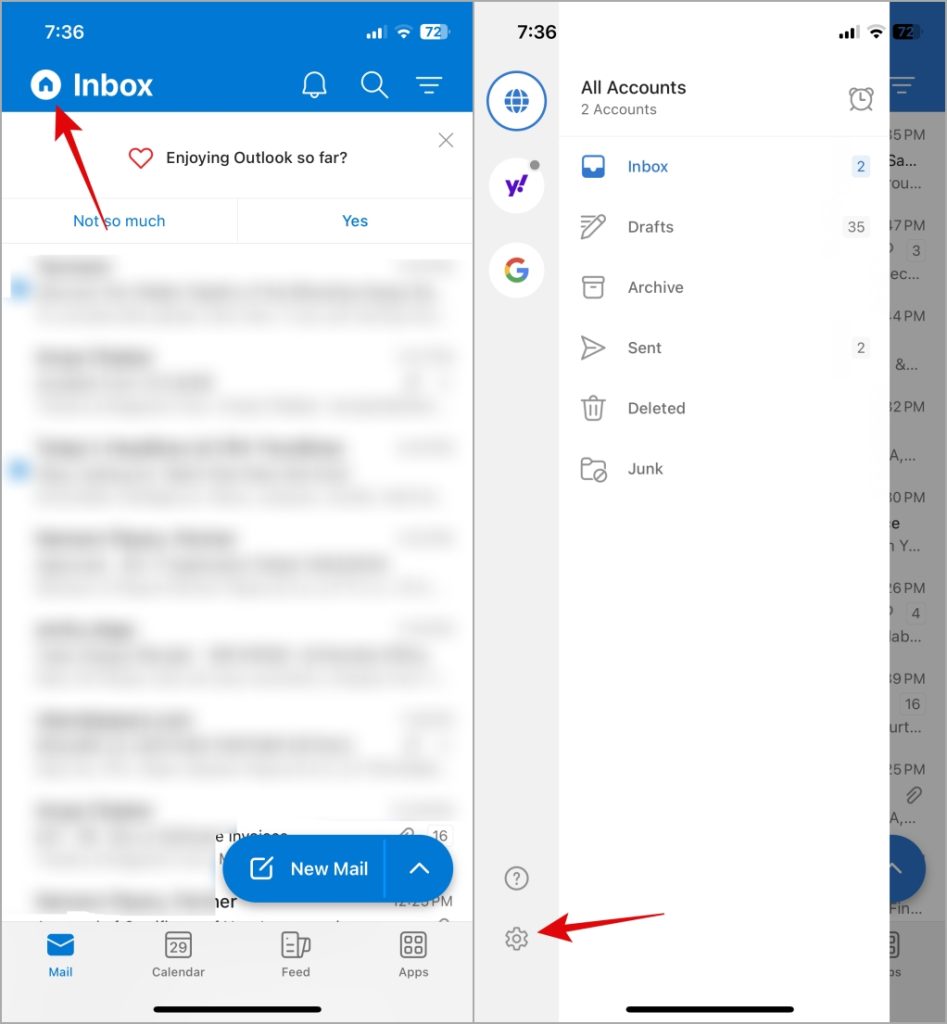
Task: Tap the 'All Accounts' header text
Action: (634, 88)
